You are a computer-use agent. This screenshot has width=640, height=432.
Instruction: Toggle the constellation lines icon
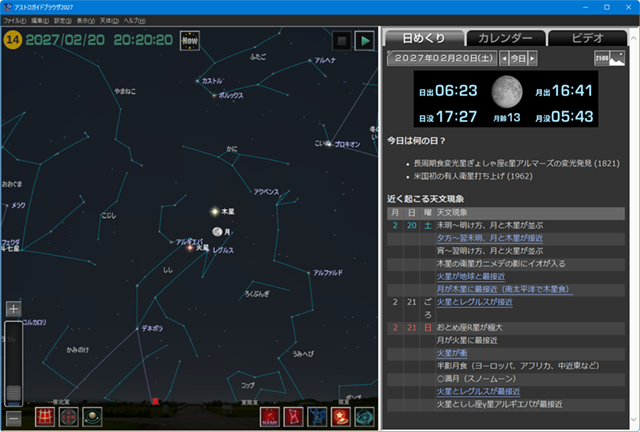point(293,417)
